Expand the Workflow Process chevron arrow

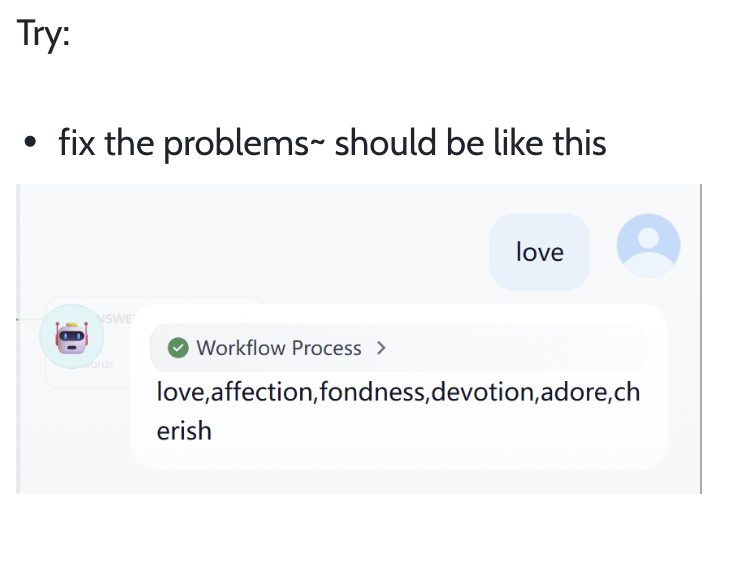pos(380,348)
